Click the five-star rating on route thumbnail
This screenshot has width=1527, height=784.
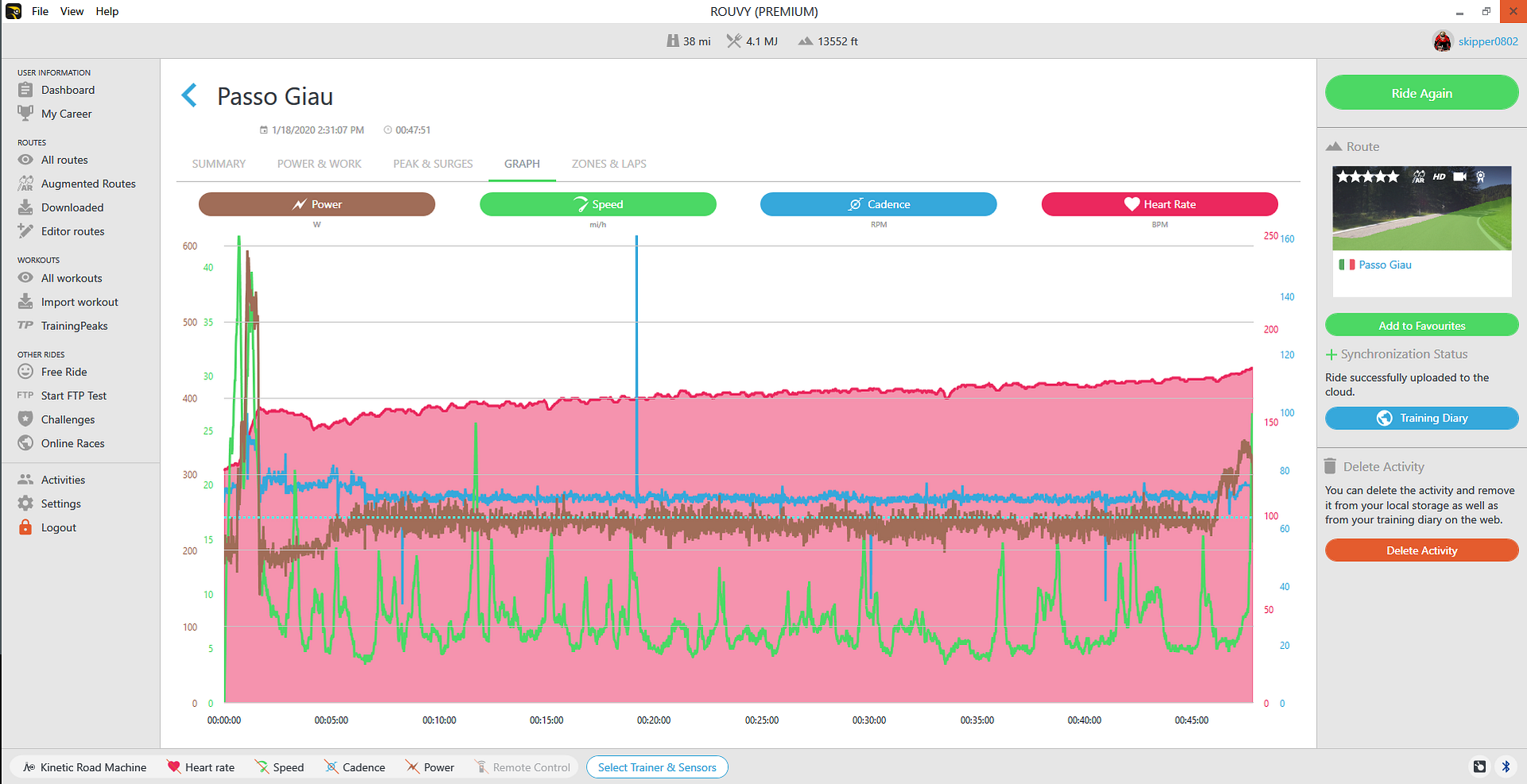[x=1368, y=177]
